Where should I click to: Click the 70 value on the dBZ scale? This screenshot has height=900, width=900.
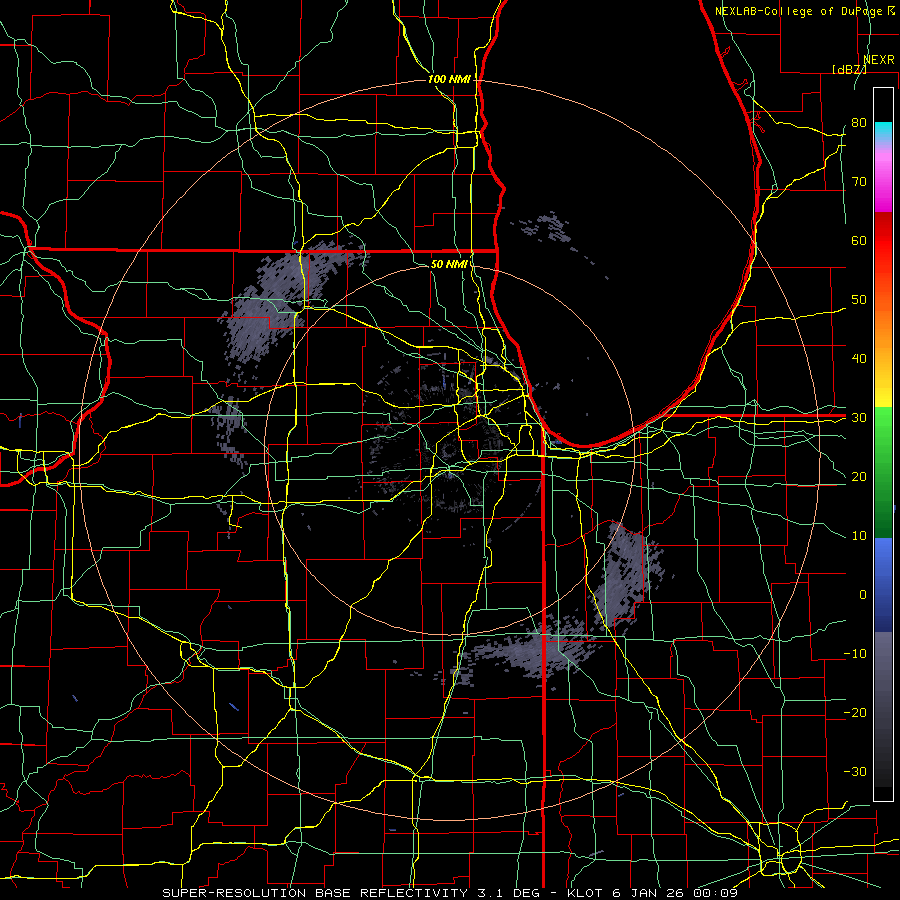click(859, 181)
